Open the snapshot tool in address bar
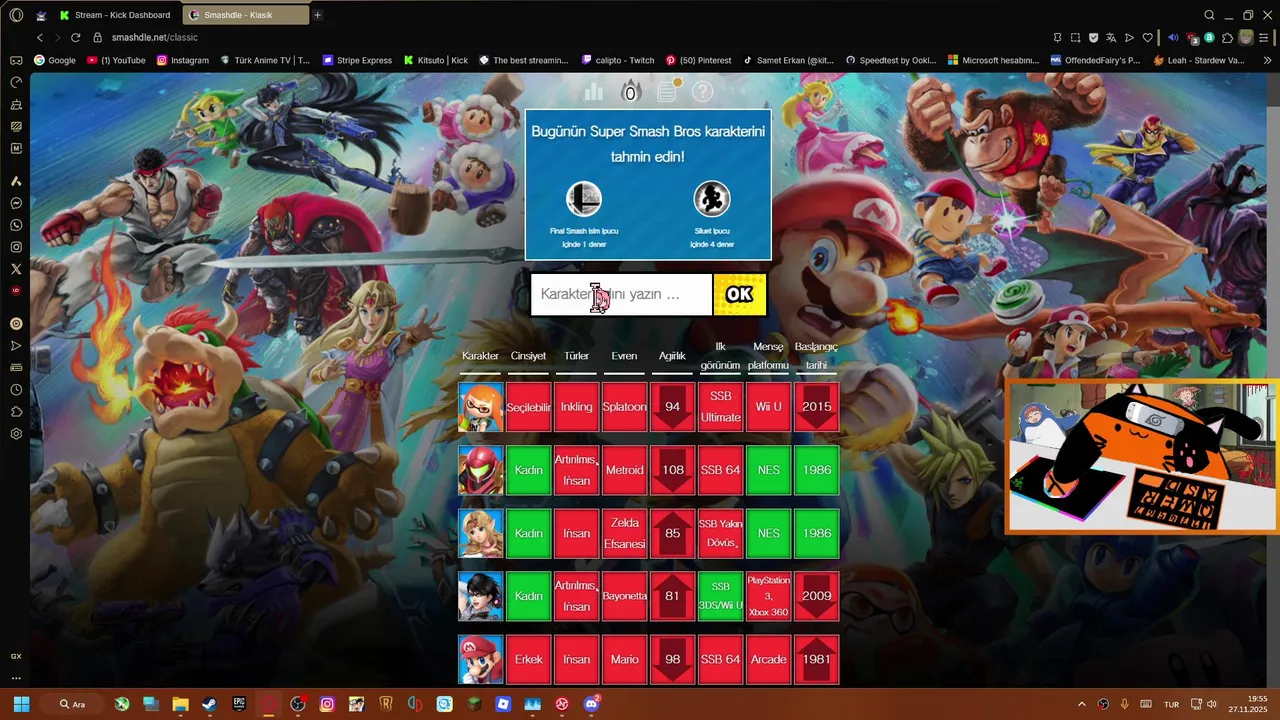The image size is (1280, 720). 1075,37
